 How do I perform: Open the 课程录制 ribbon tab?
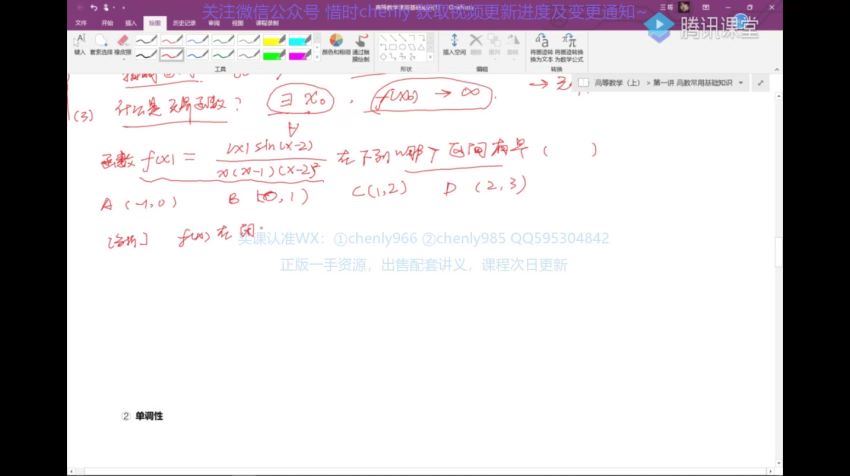coord(267,23)
